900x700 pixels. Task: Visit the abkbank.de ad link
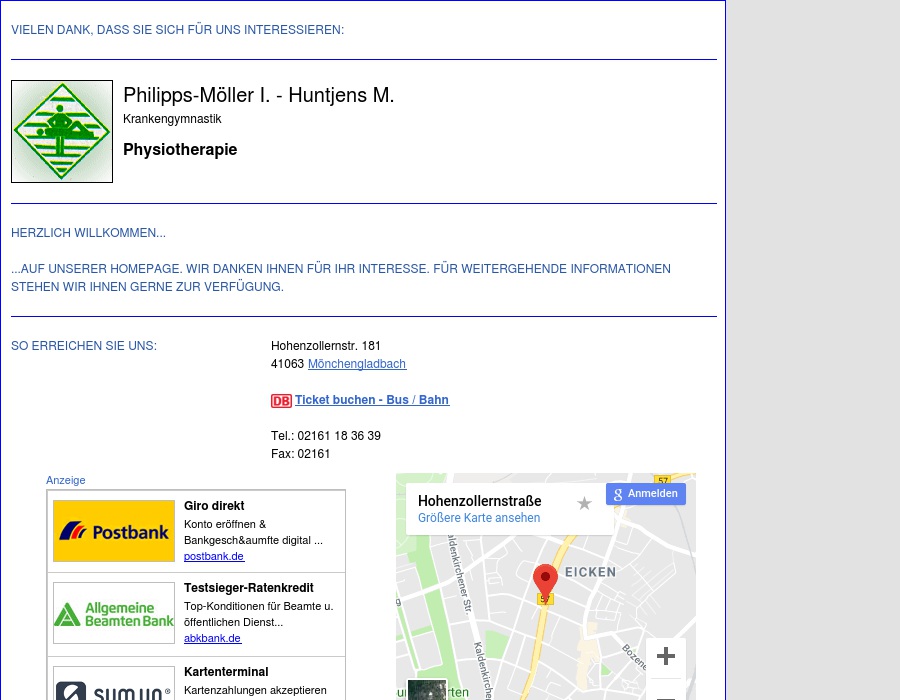coord(212,638)
